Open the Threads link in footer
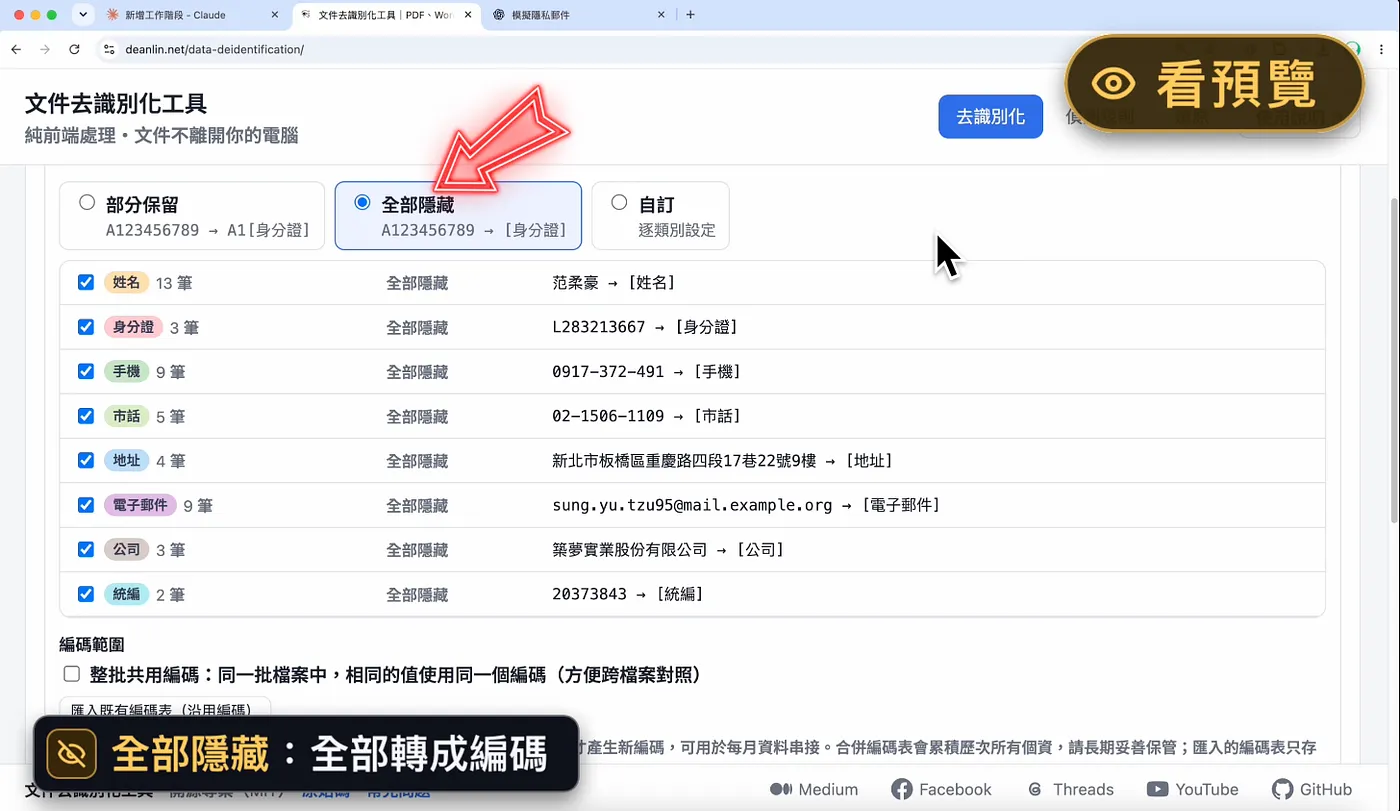Viewport: 1400px width, 811px height. (1070, 789)
